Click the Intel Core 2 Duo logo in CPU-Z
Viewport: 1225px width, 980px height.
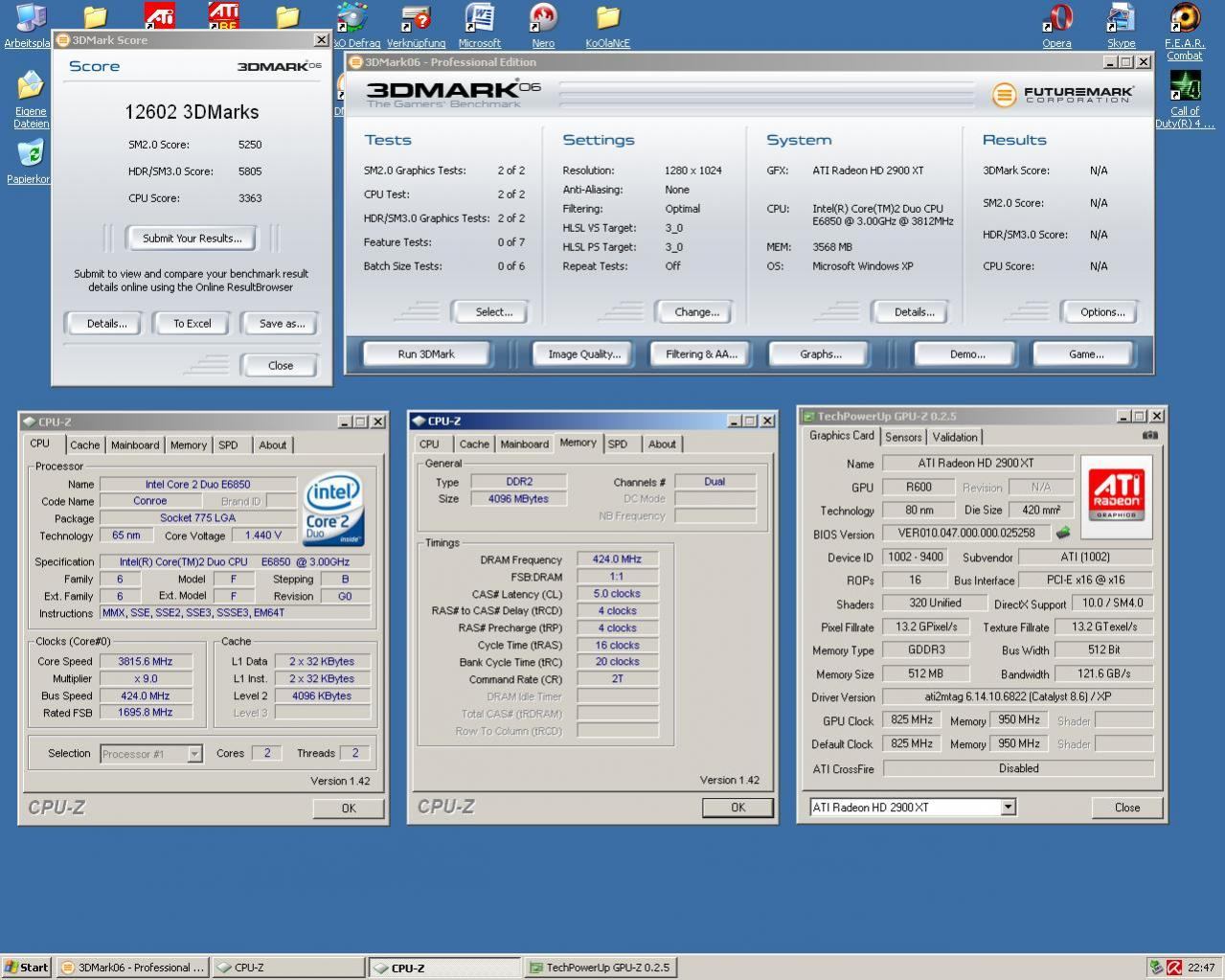point(332,510)
